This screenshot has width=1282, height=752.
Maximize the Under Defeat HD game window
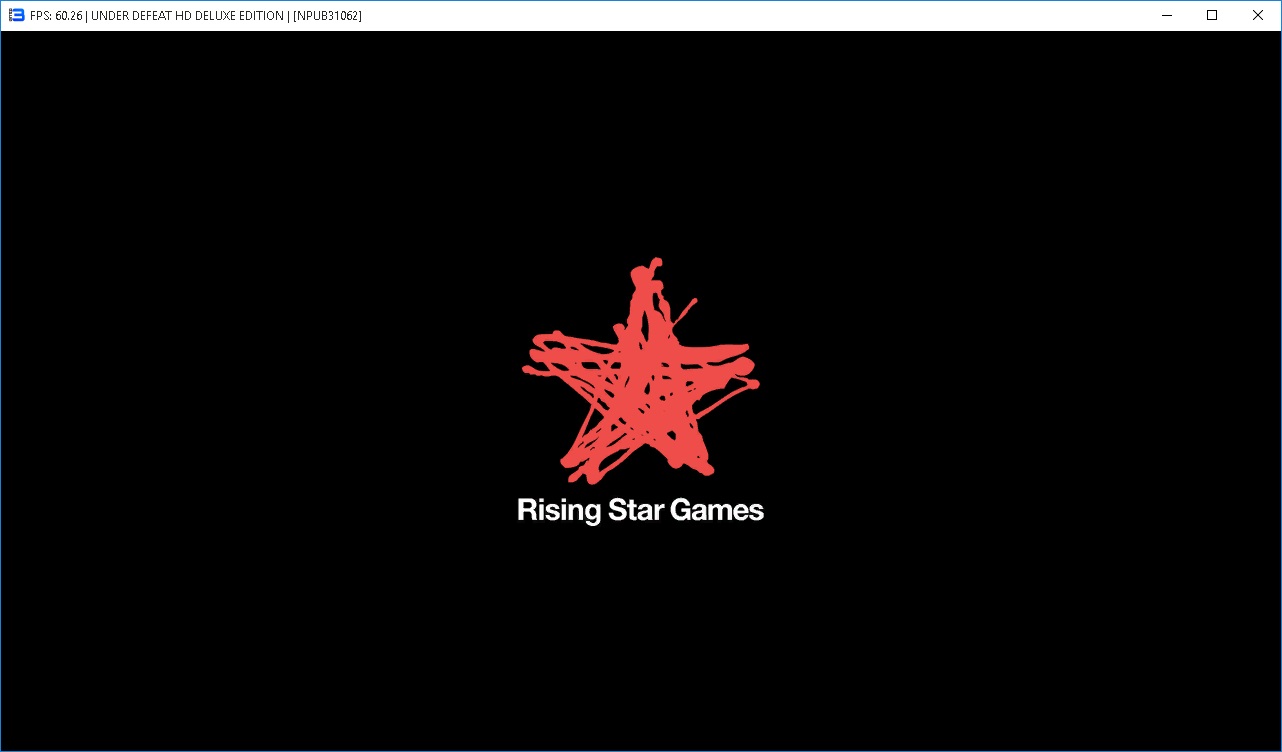pos(1212,15)
